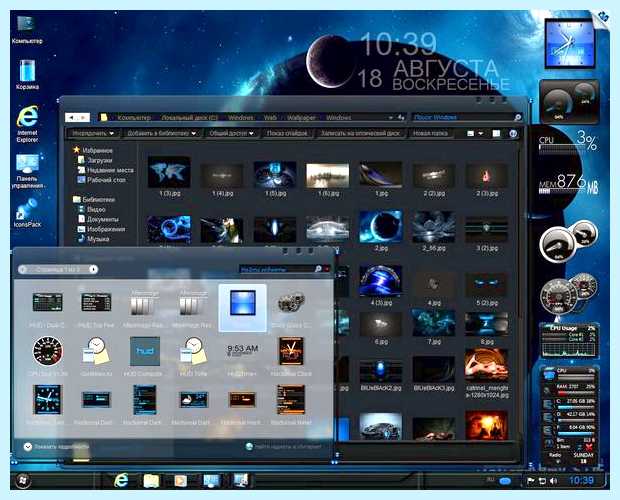Open Панель управления desktop shortcut
Viewport: 620px width, 500px height.
(x=27, y=171)
